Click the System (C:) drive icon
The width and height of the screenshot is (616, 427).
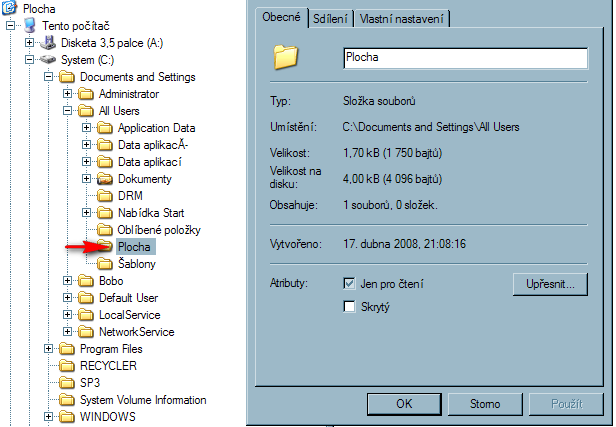point(48,59)
